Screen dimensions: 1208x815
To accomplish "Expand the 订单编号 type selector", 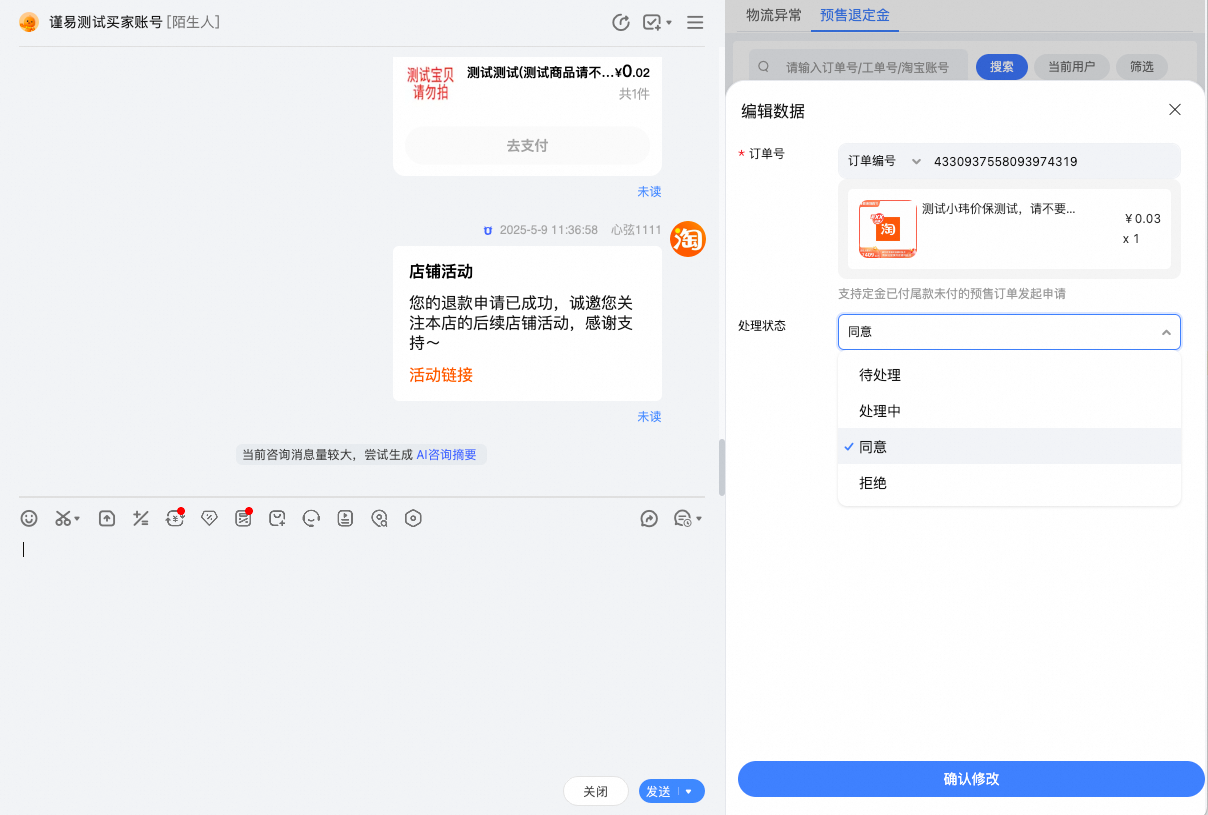I will tap(883, 161).
